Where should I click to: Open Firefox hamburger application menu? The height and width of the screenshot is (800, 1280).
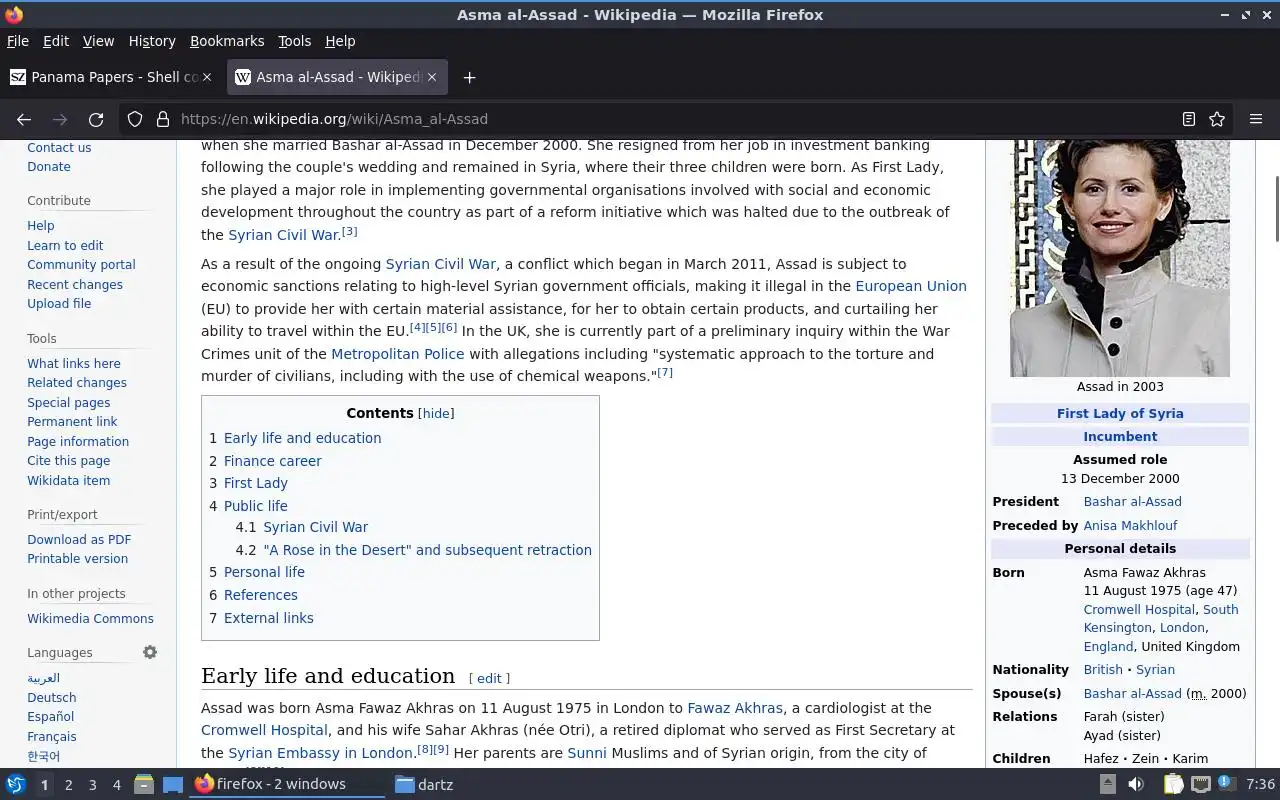[x=1256, y=119]
